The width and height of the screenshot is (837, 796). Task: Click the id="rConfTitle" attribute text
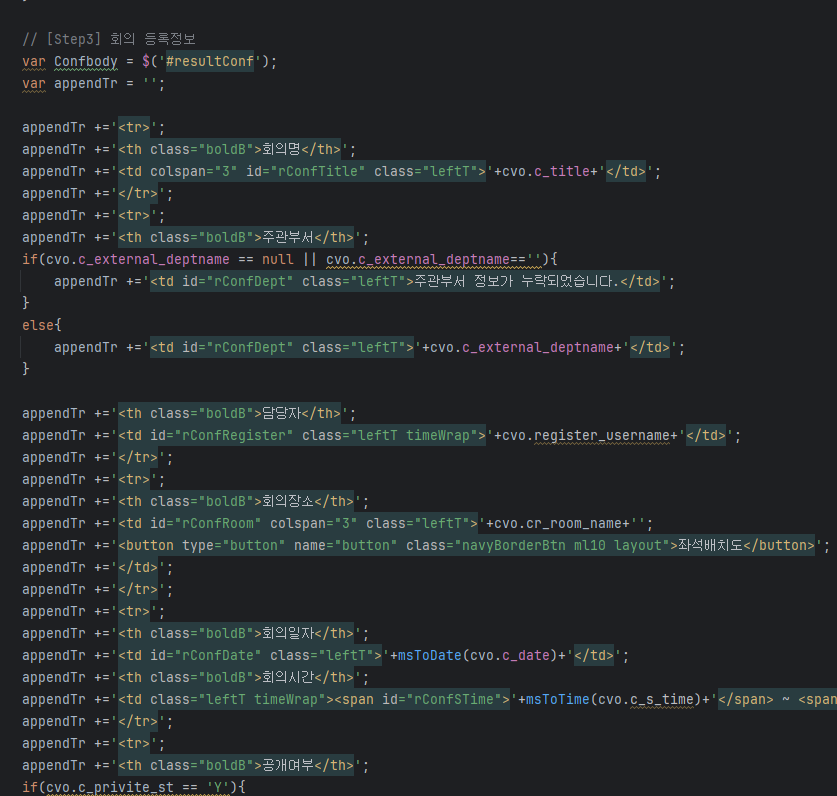pyautogui.click(x=305, y=171)
